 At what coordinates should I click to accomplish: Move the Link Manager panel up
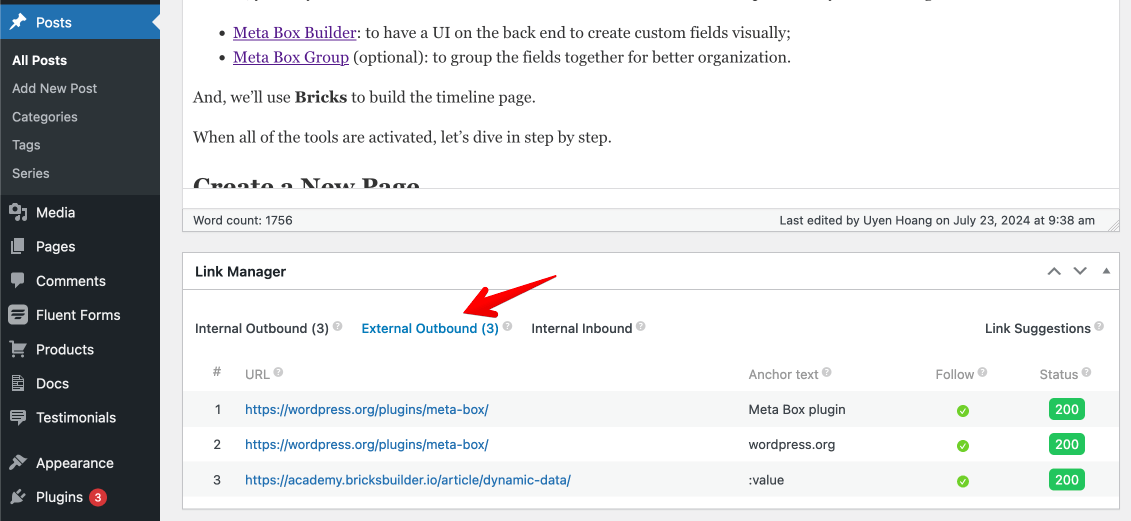coord(1055,271)
